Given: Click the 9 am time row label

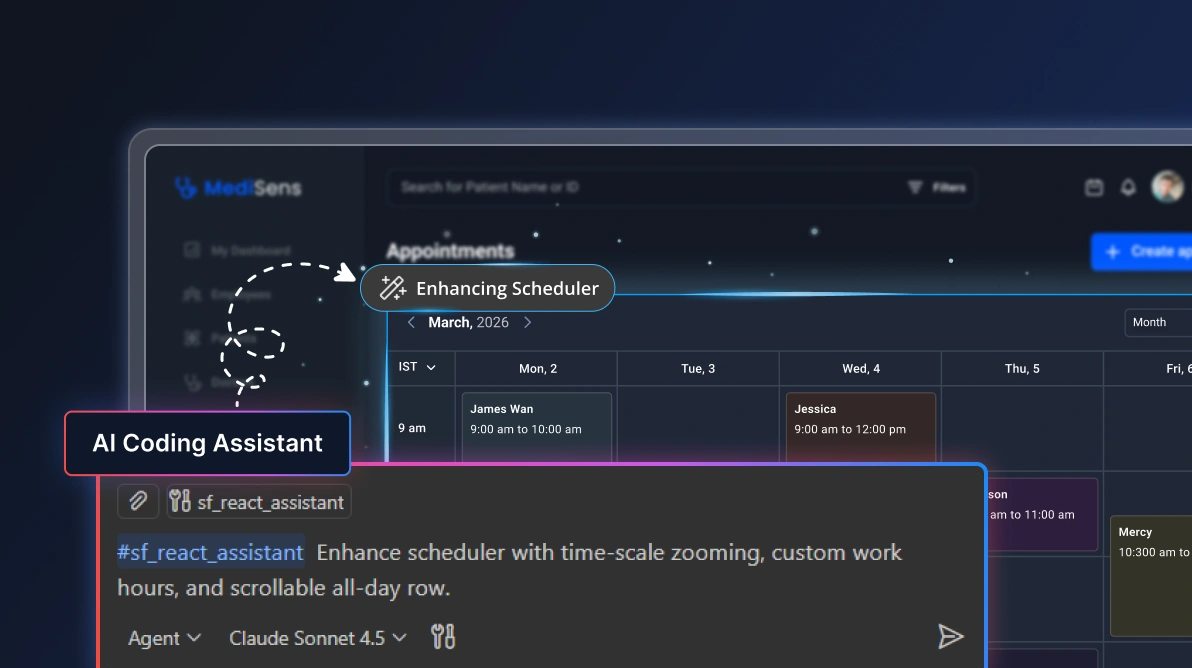Looking at the screenshot, I should point(412,428).
